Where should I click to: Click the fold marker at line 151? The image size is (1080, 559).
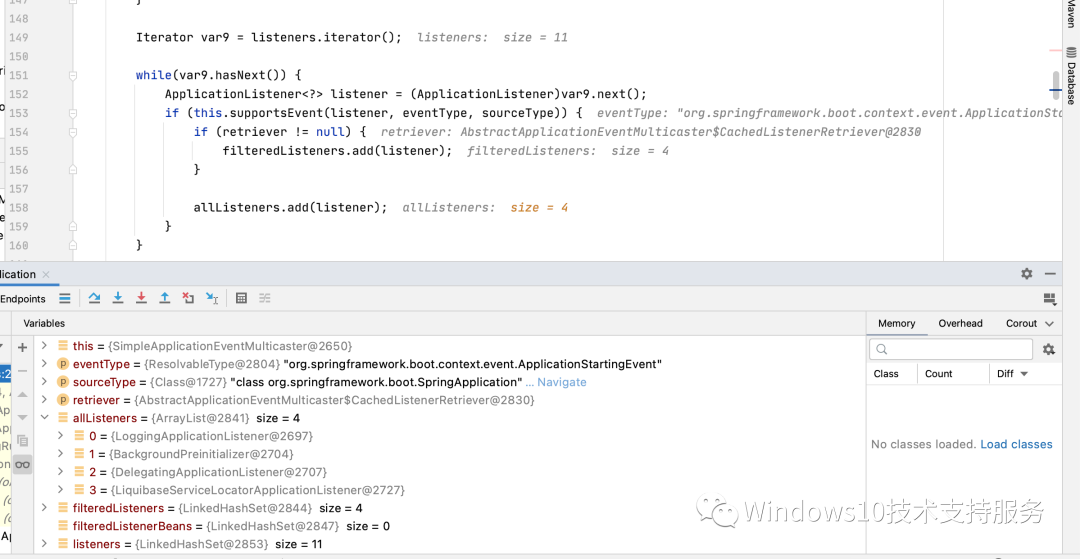pyautogui.click(x=73, y=76)
